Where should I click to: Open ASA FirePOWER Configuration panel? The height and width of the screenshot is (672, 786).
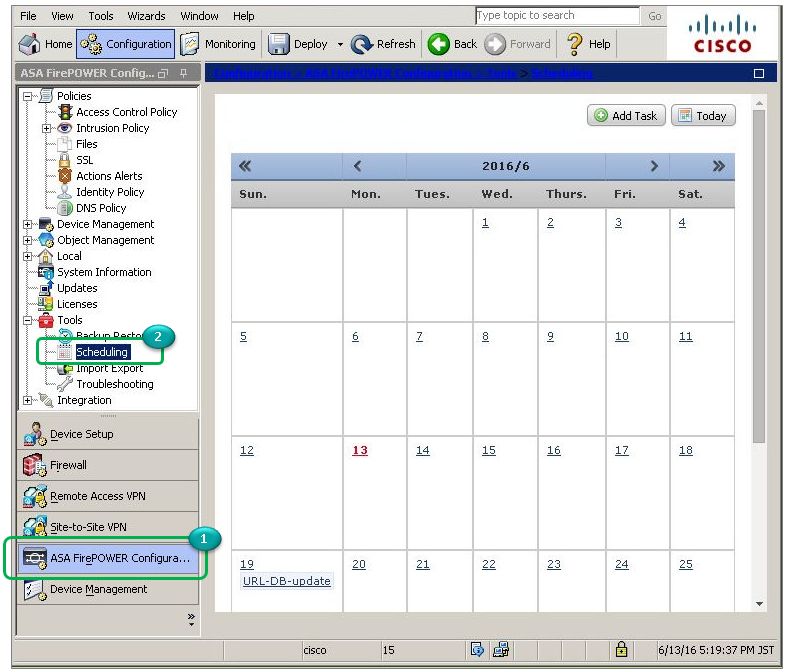click(108, 558)
